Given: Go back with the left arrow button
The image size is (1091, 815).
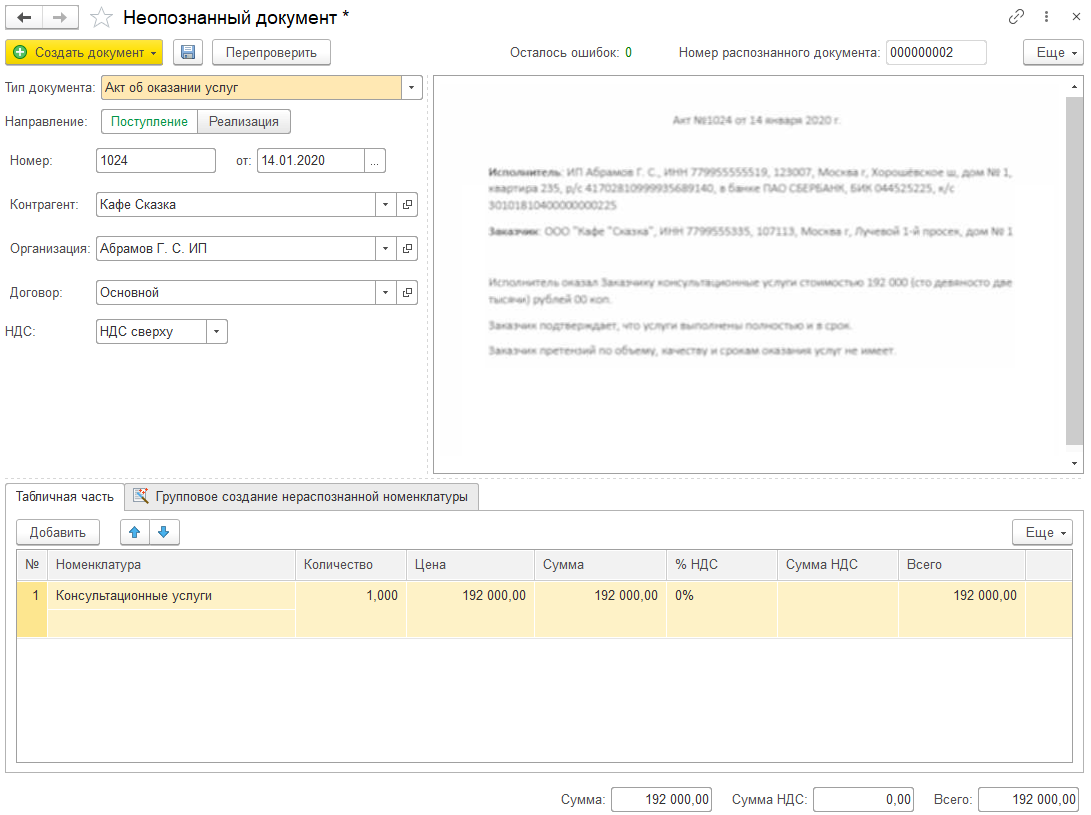Looking at the screenshot, I should (24, 17).
